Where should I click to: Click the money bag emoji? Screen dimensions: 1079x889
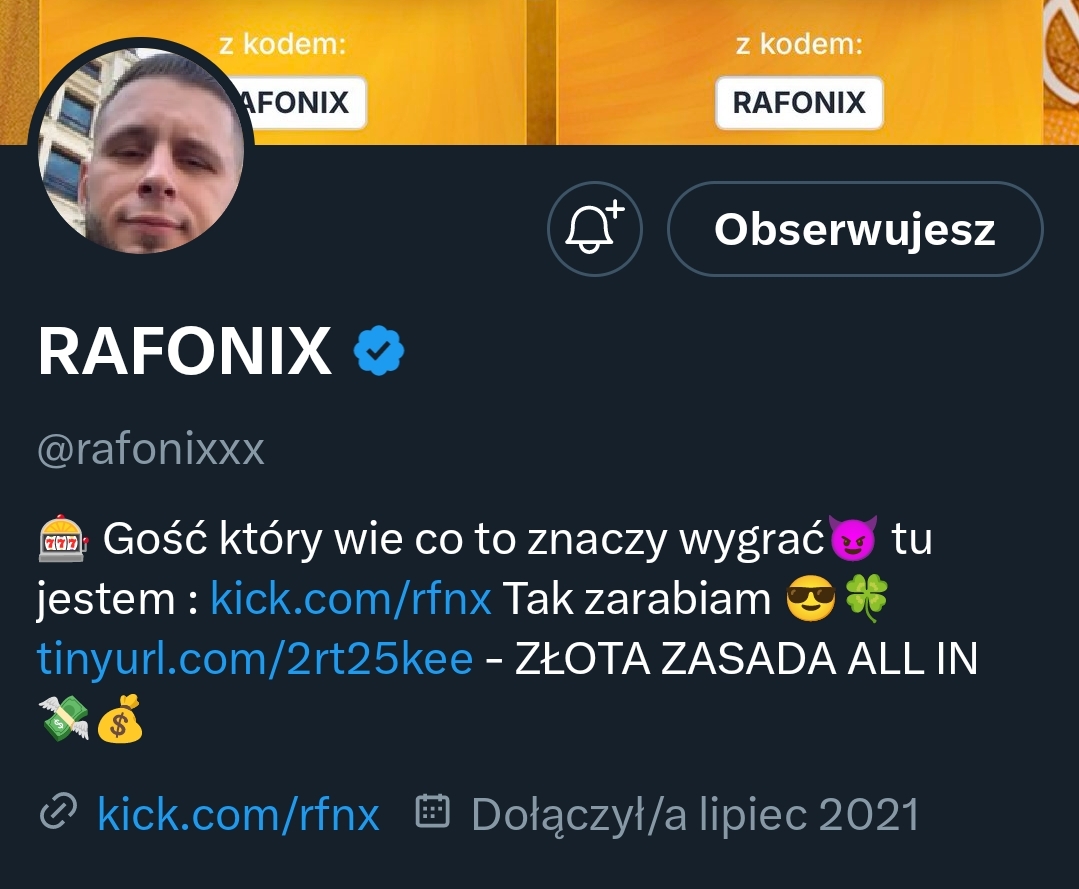pyautogui.click(x=120, y=718)
